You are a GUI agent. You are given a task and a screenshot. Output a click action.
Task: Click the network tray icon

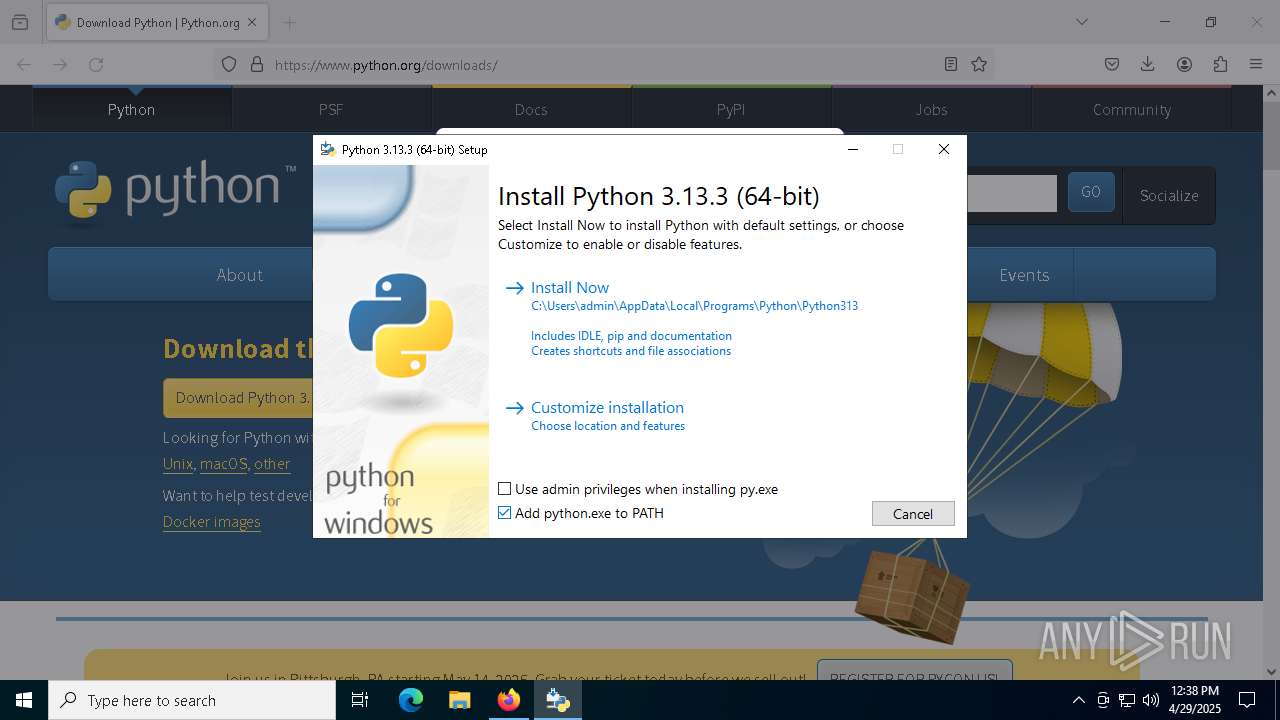click(x=1126, y=700)
